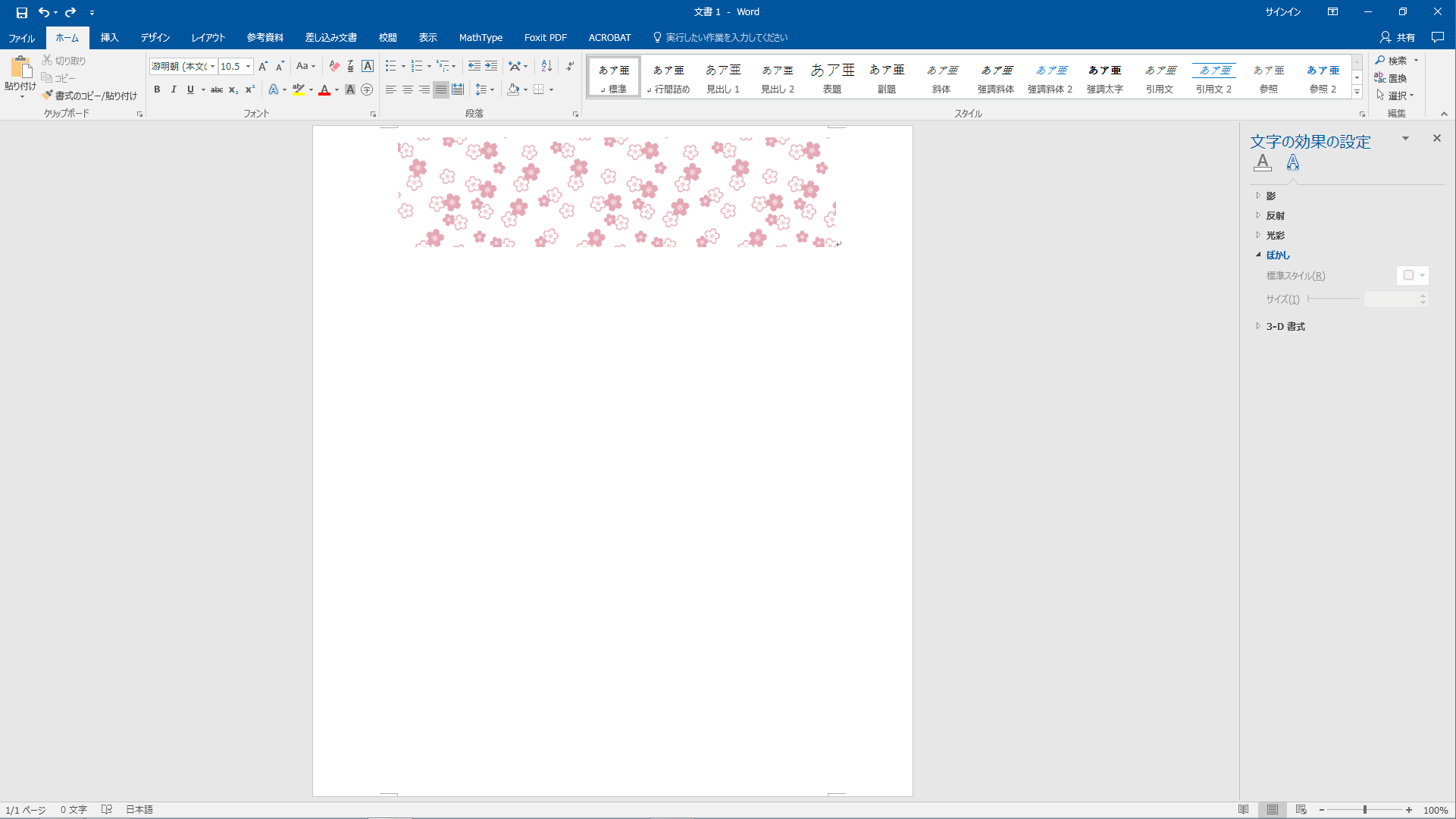The height and width of the screenshot is (819, 1456).
Task: Switch to レイアウト tab
Action: tap(208, 37)
